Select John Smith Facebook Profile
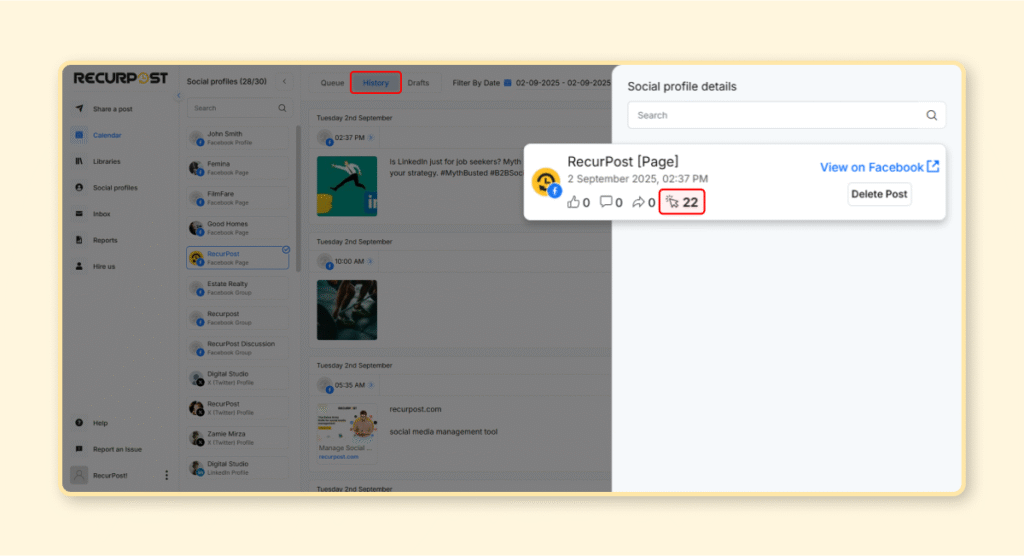 point(238,138)
